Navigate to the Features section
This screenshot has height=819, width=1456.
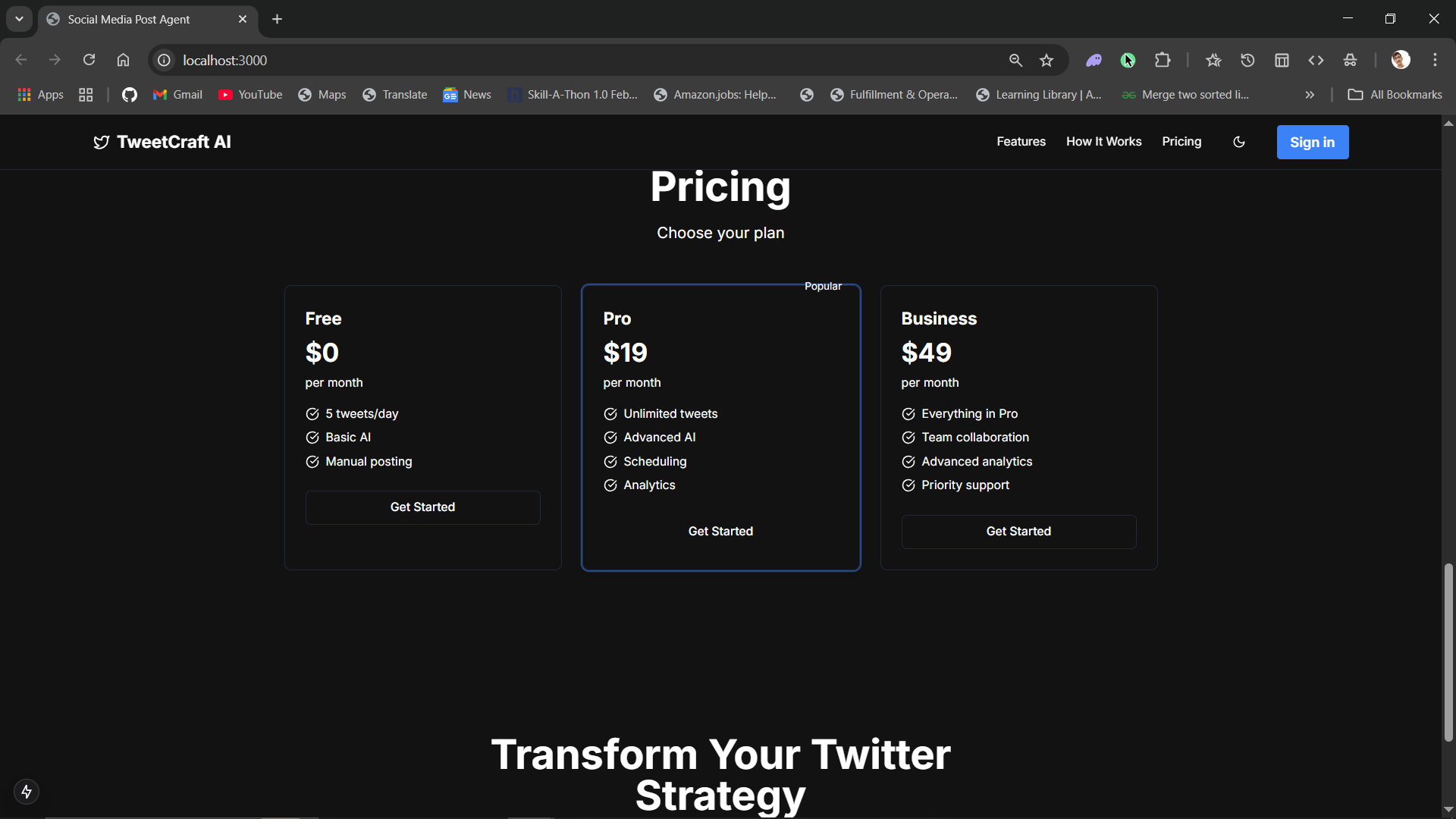[x=1021, y=142]
